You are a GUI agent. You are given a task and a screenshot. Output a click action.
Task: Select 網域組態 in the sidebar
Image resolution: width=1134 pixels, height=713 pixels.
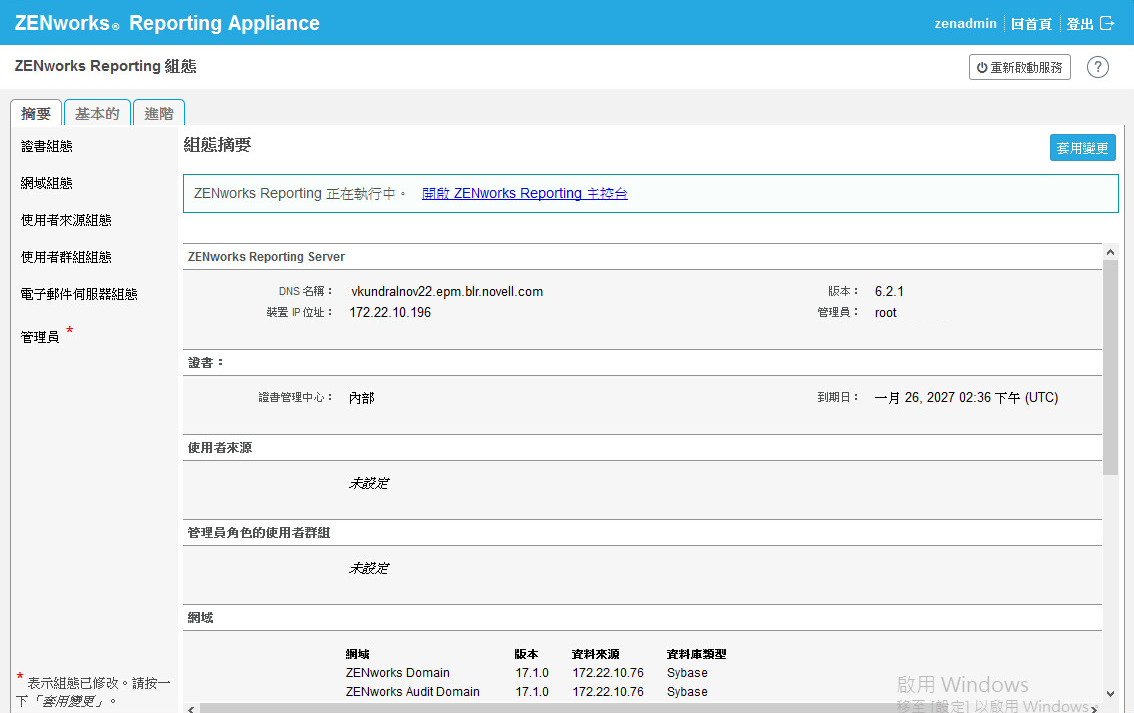[47, 183]
